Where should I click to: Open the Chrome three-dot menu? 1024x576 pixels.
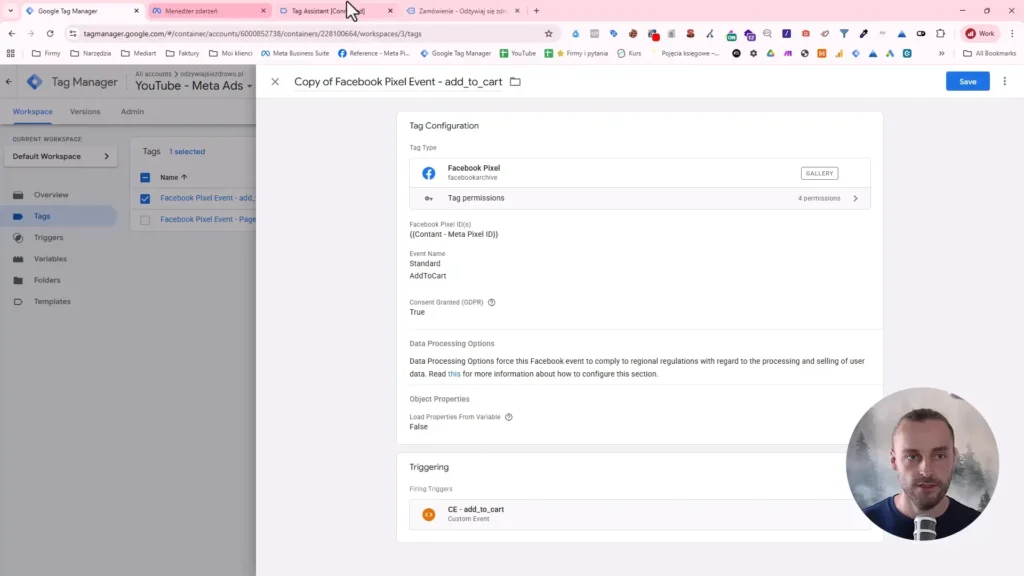pyautogui.click(x=1012, y=33)
